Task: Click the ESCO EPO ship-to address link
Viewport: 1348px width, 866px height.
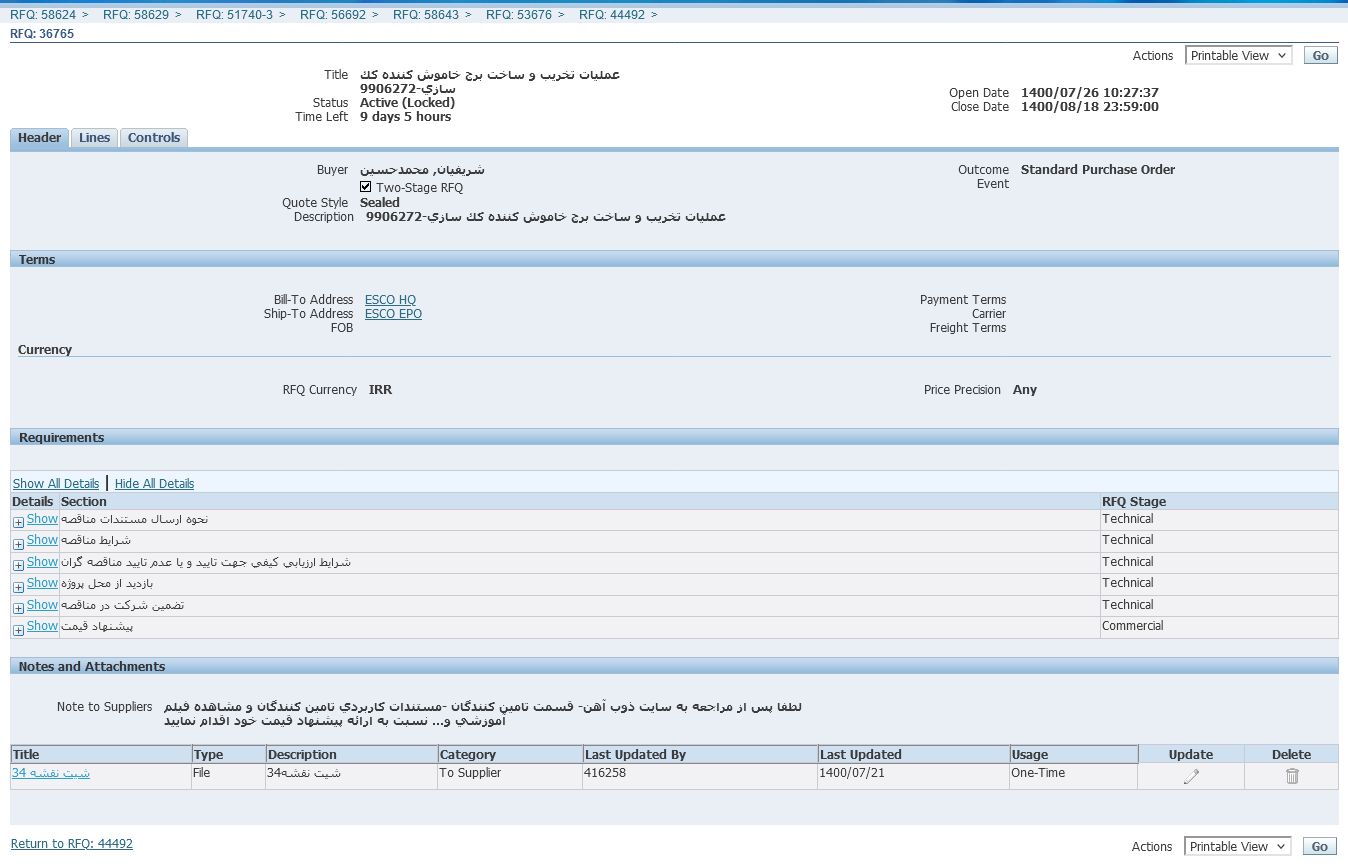Action: [393, 314]
